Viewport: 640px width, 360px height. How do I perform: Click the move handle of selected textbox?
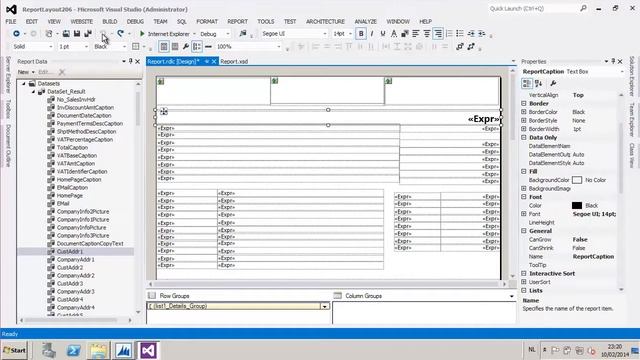pyautogui.click(x=164, y=111)
